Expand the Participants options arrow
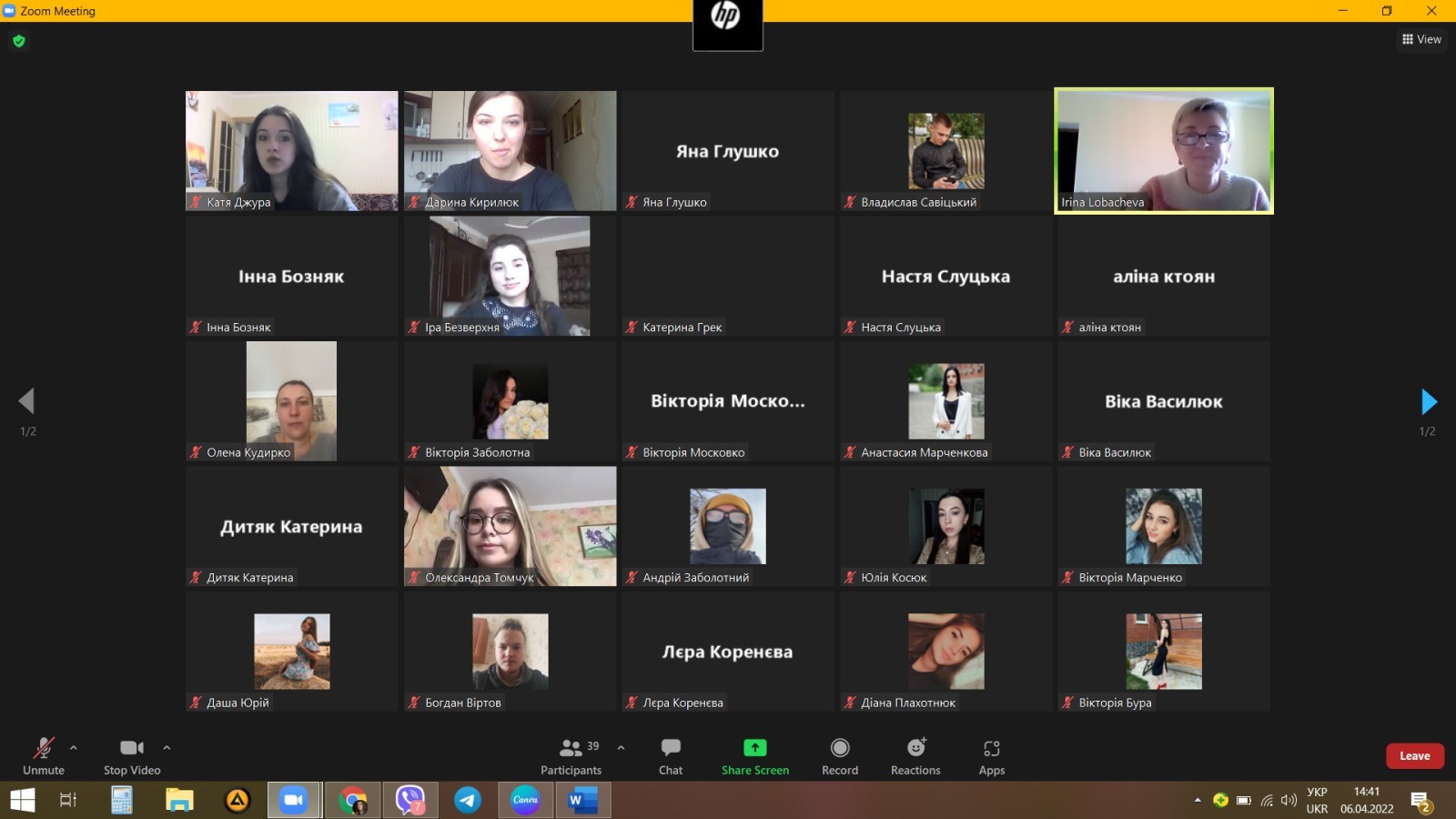The image size is (1456, 819). tap(621, 748)
